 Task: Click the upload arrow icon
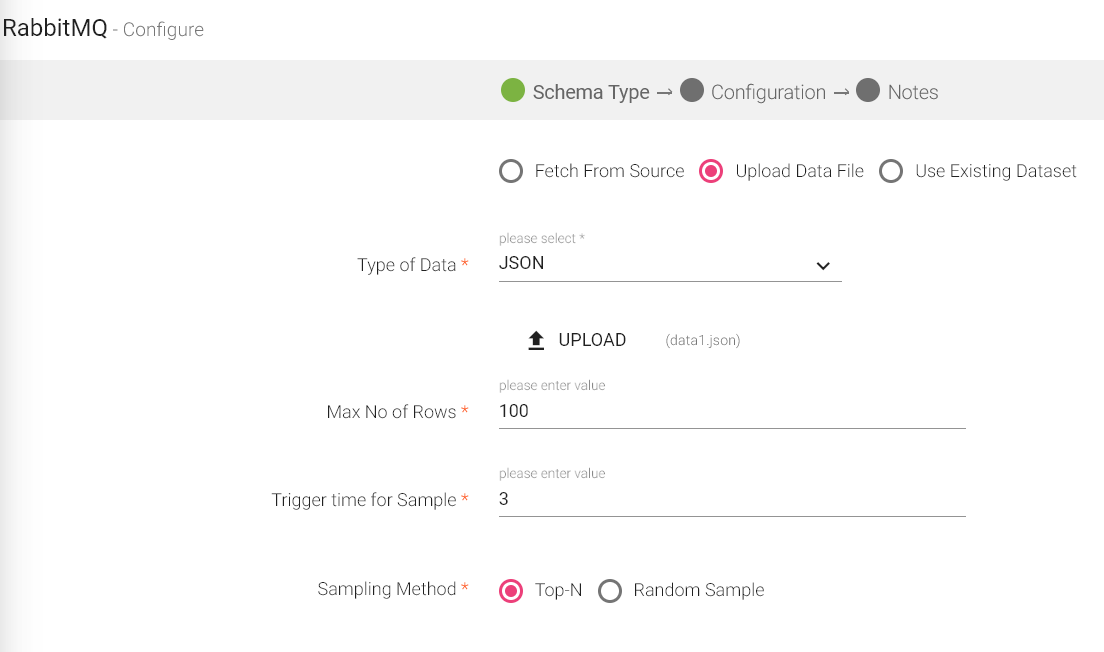536,341
